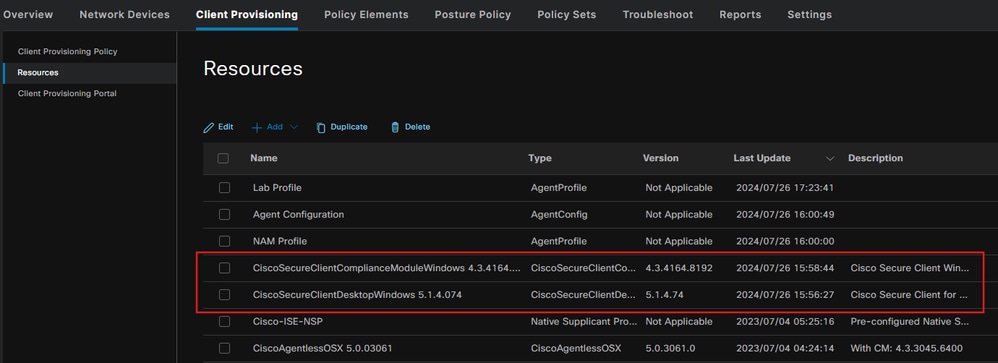This screenshot has height=363, width=998.
Task: Check the CiscoAgentlessOSX row checkbox
Action: [x=224, y=348]
